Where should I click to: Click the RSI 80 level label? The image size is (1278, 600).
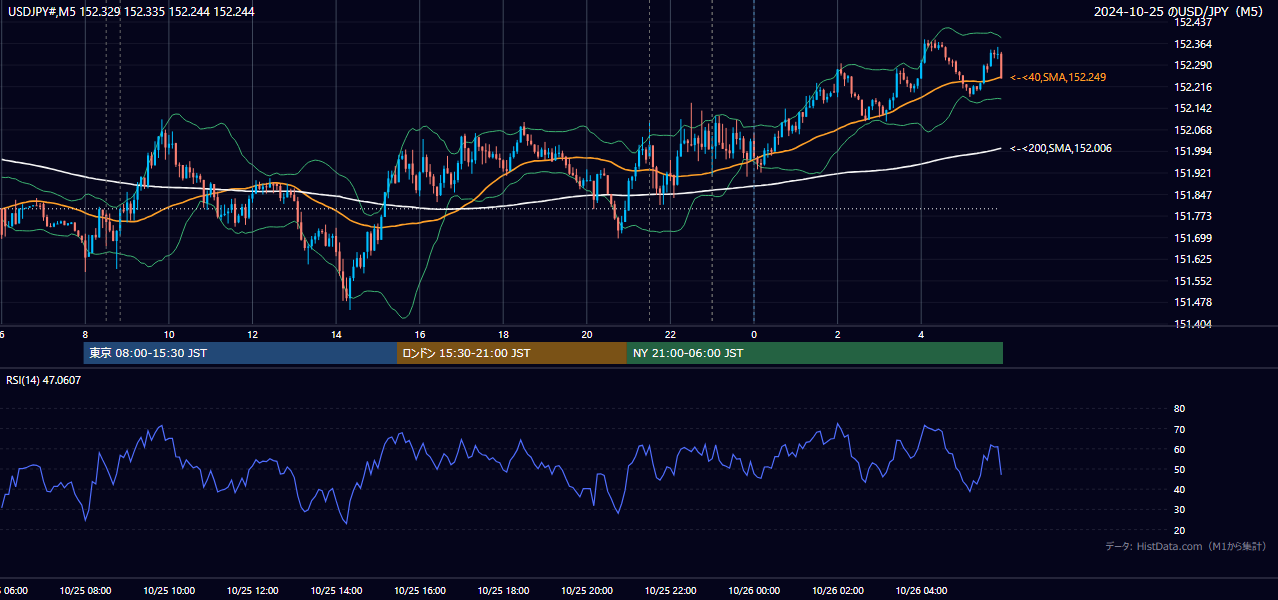point(1179,409)
